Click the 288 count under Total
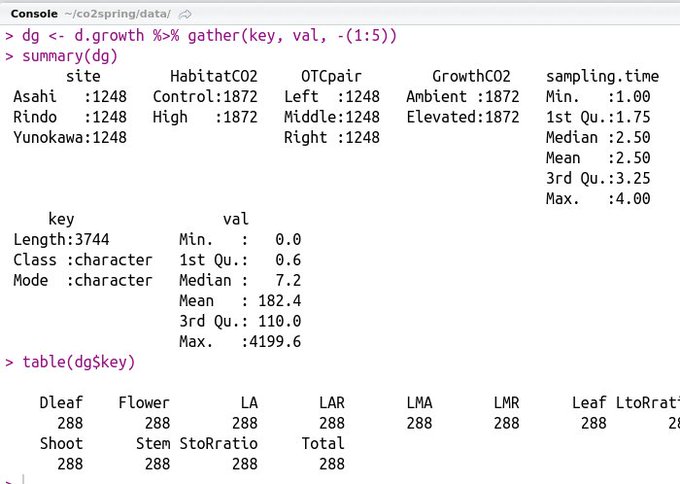This screenshot has width=680, height=484. pos(332,464)
